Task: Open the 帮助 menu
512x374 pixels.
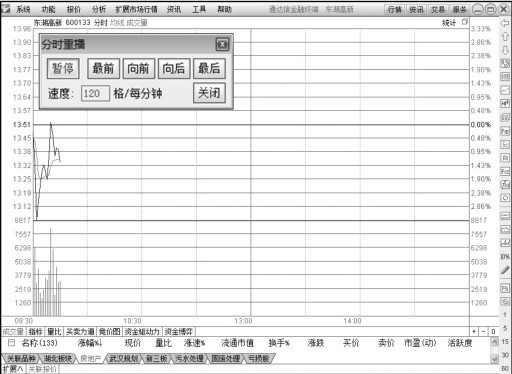Action: coord(225,9)
